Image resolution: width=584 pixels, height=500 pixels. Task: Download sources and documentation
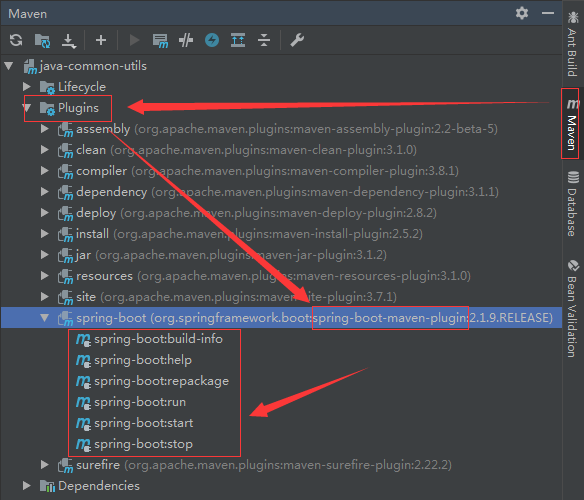69,41
